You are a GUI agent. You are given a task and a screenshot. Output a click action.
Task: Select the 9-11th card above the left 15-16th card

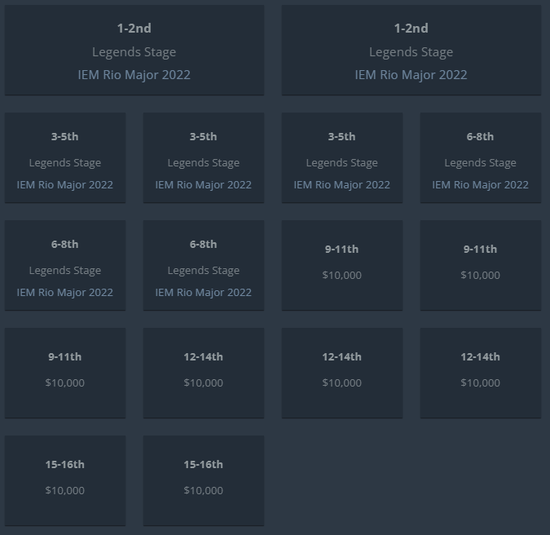pos(65,373)
